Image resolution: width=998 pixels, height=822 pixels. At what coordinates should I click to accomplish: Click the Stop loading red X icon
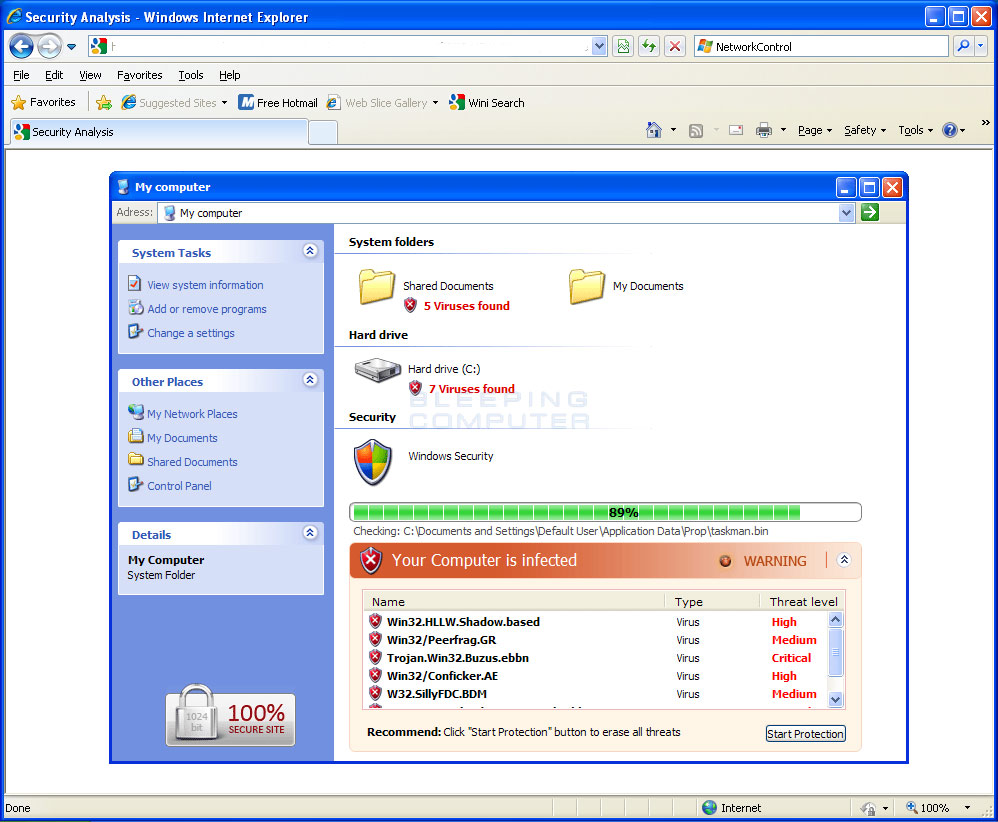(675, 46)
